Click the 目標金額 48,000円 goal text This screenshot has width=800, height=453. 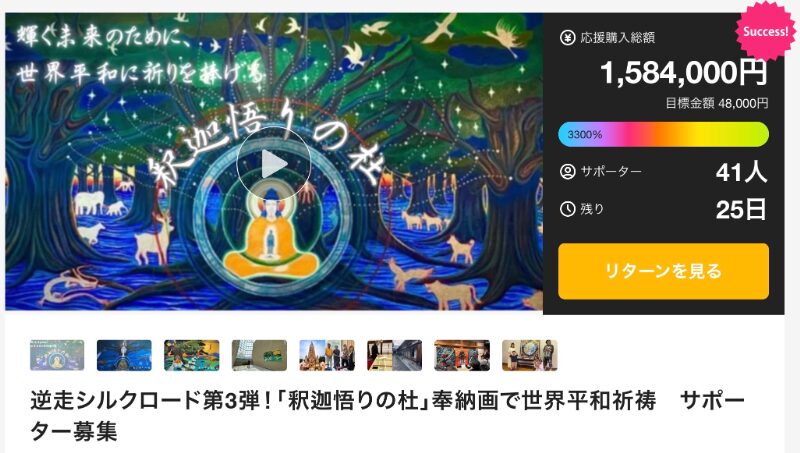[716, 104]
